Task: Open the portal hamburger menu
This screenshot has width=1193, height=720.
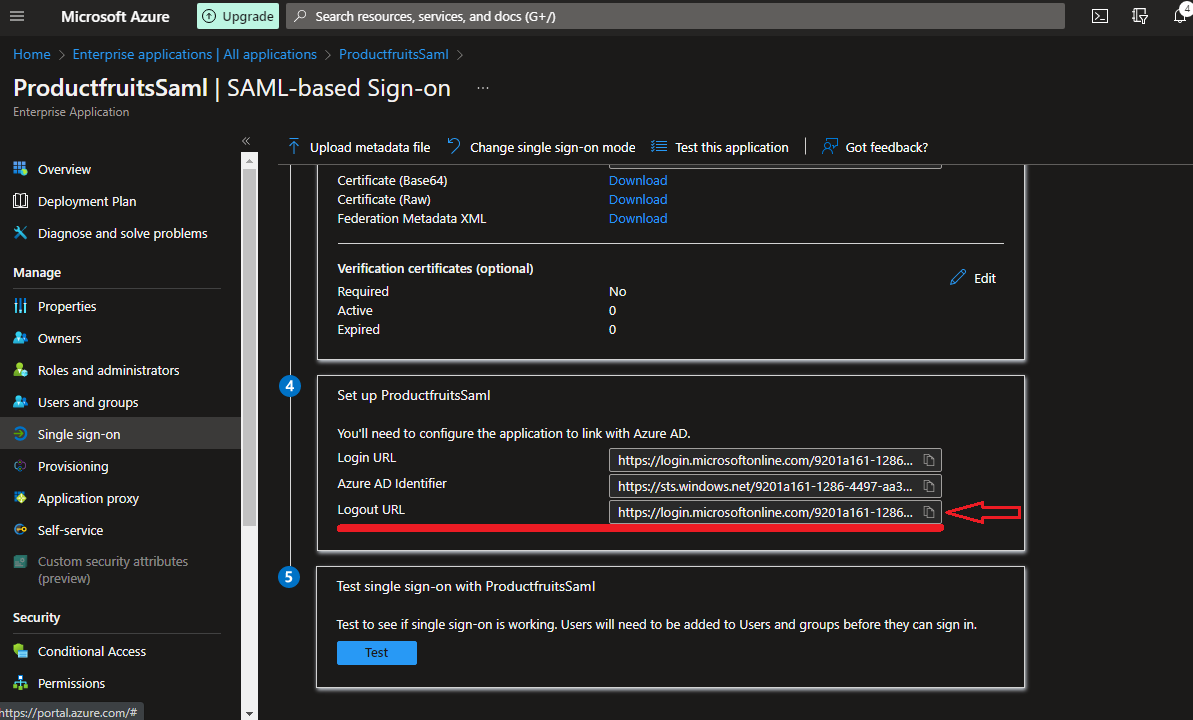Action: coord(17,16)
